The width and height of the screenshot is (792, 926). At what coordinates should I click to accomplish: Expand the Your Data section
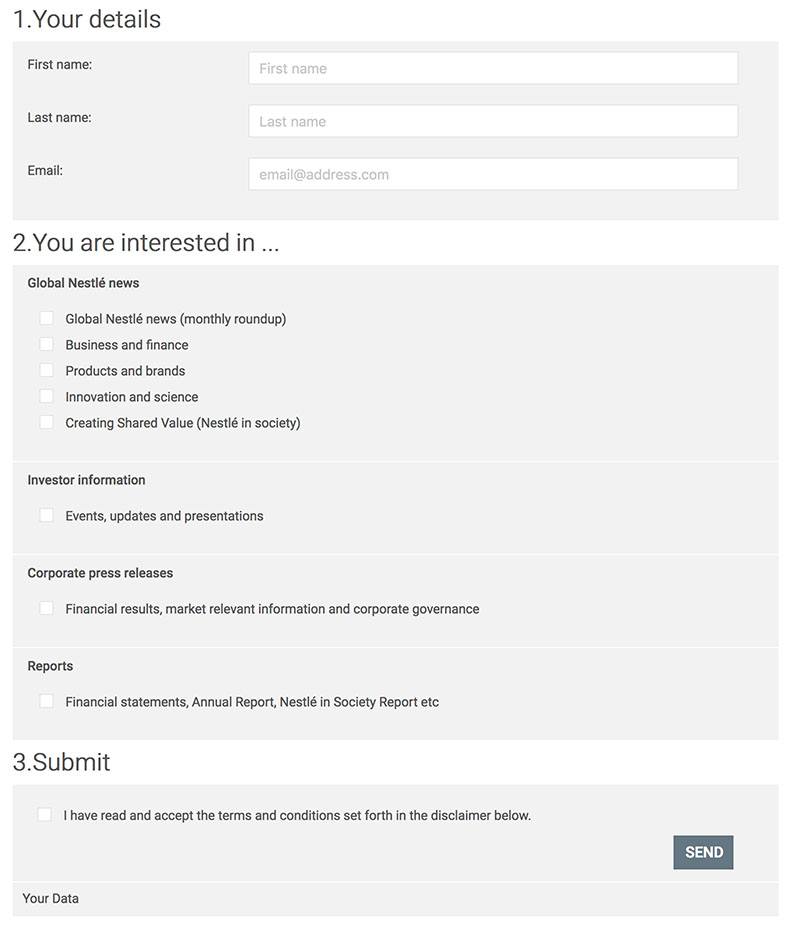tap(51, 898)
